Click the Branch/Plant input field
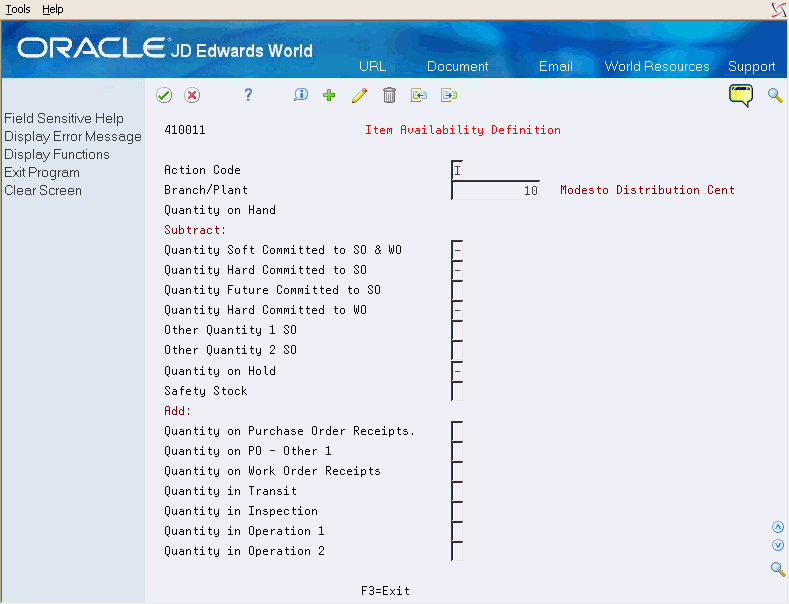The image size is (789, 604). tap(496, 190)
